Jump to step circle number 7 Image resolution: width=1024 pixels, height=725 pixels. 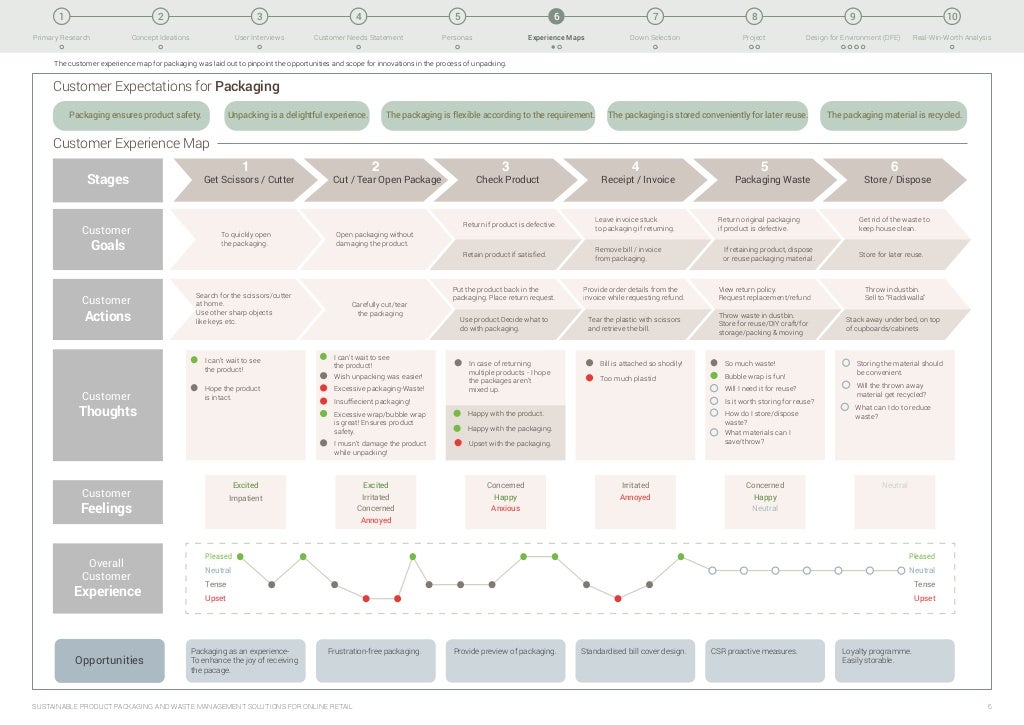pyautogui.click(x=655, y=16)
